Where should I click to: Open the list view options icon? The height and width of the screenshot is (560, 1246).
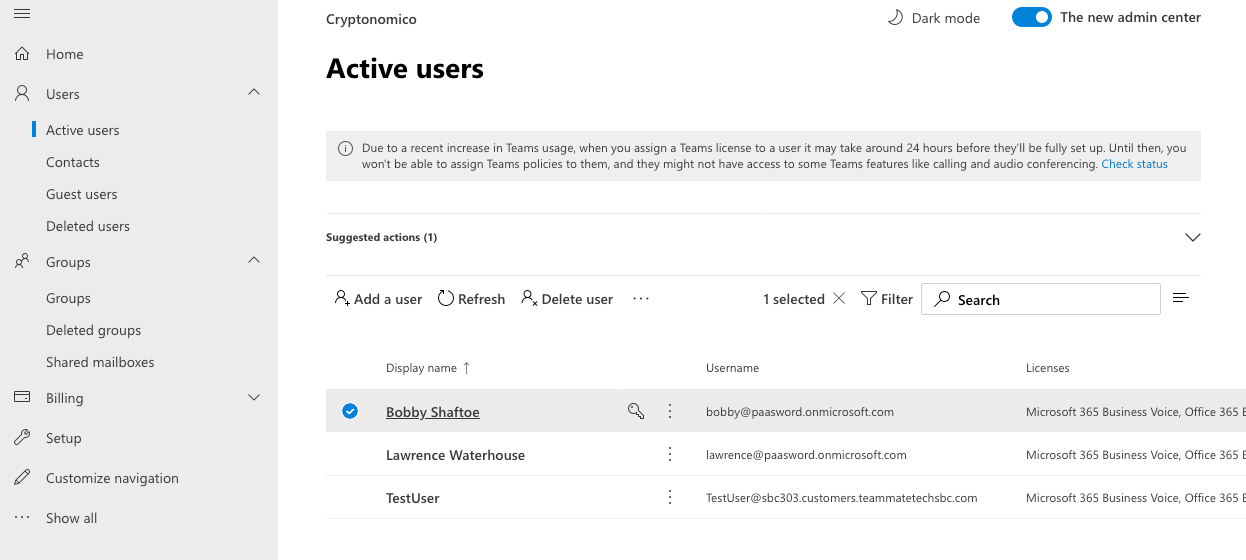click(x=1181, y=298)
